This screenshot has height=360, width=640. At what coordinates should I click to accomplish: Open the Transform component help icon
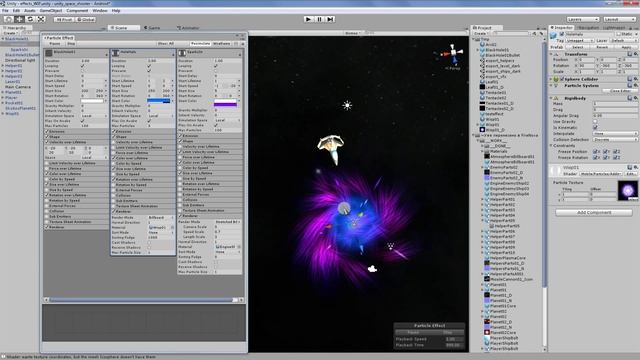tap(629, 54)
